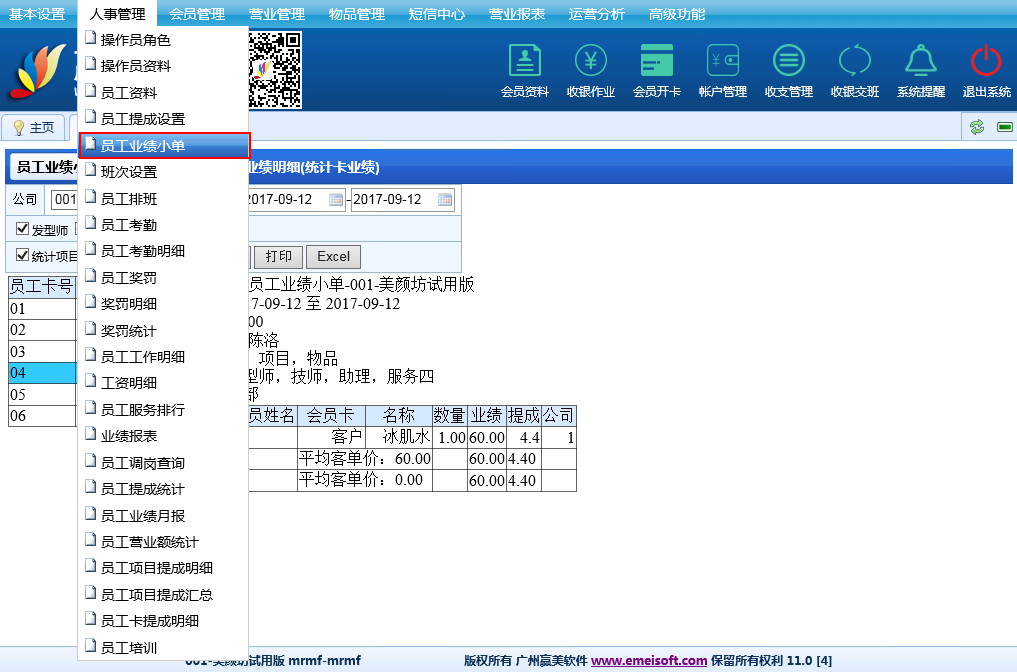This screenshot has width=1017, height=672.
Task: Open end date calendar picker
Action: pos(445,200)
